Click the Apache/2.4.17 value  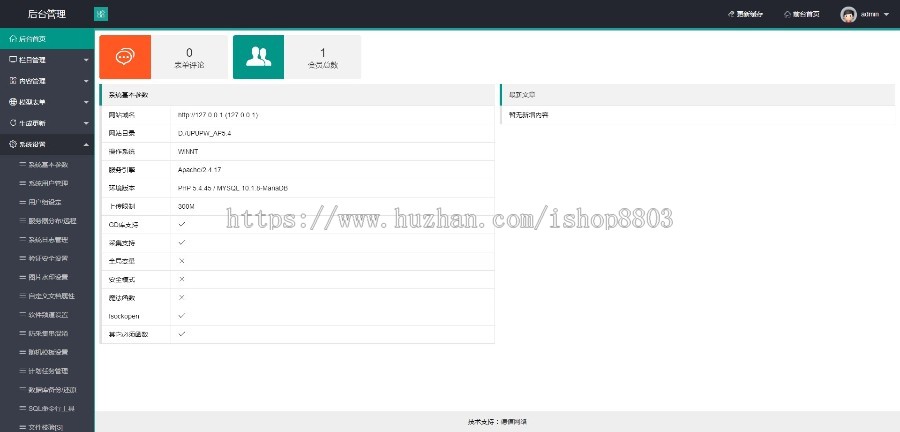tap(199, 170)
